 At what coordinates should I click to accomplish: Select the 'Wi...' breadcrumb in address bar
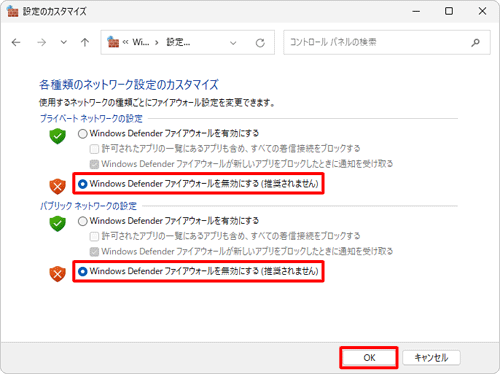[x=141, y=42]
